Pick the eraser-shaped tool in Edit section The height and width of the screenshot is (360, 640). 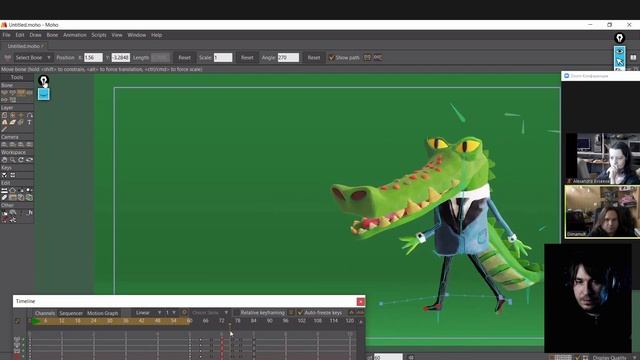click(4, 198)
